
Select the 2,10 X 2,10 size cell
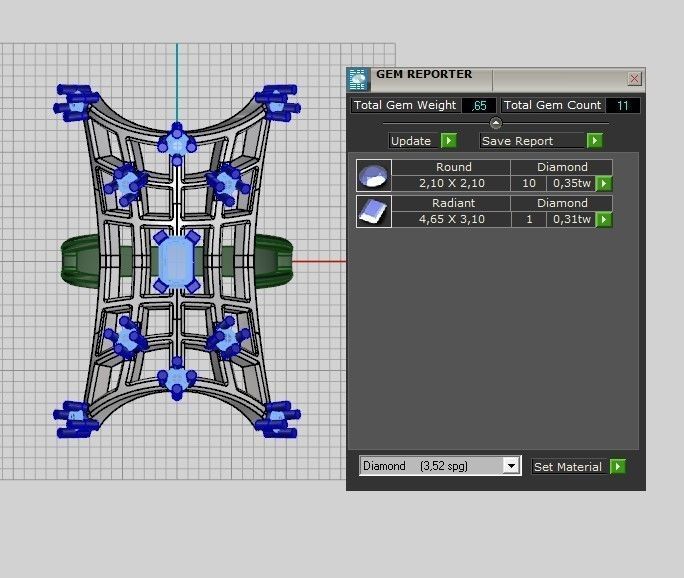click(451, 183)
